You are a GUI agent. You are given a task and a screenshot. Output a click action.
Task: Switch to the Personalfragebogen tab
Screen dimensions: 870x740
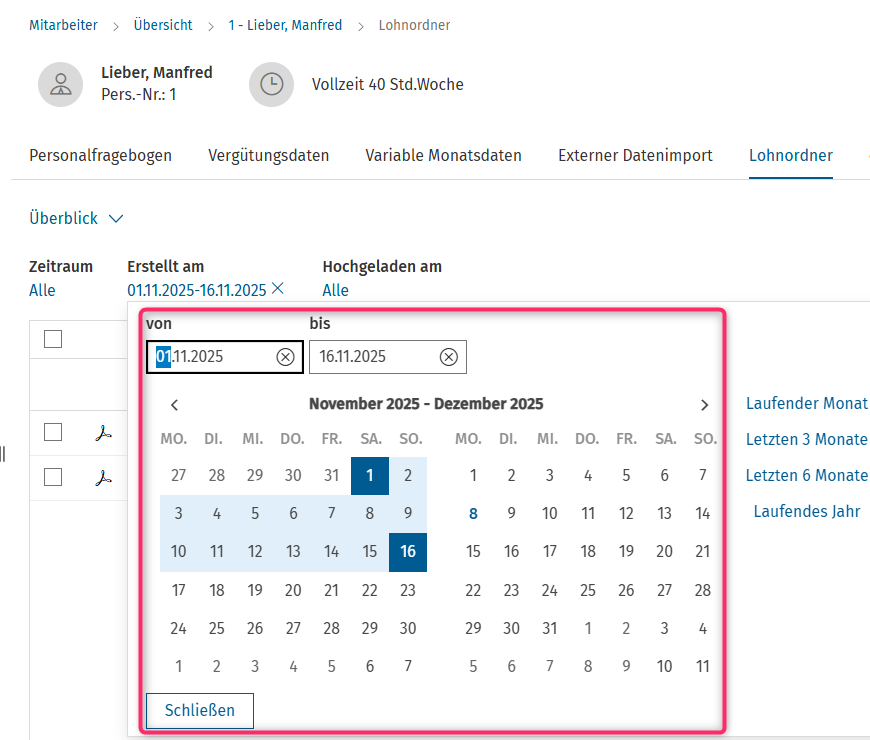point(100,155)
